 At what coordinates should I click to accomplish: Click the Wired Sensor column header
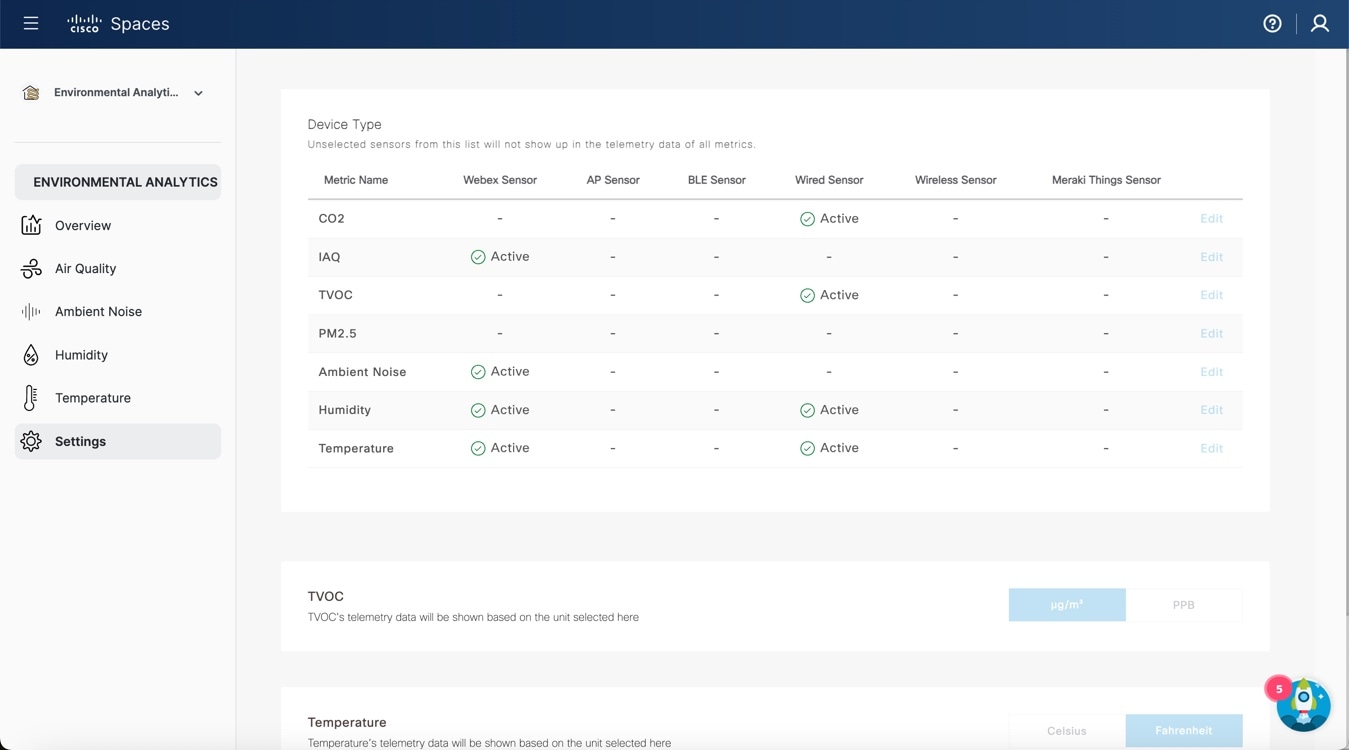[x=829, y=180]
